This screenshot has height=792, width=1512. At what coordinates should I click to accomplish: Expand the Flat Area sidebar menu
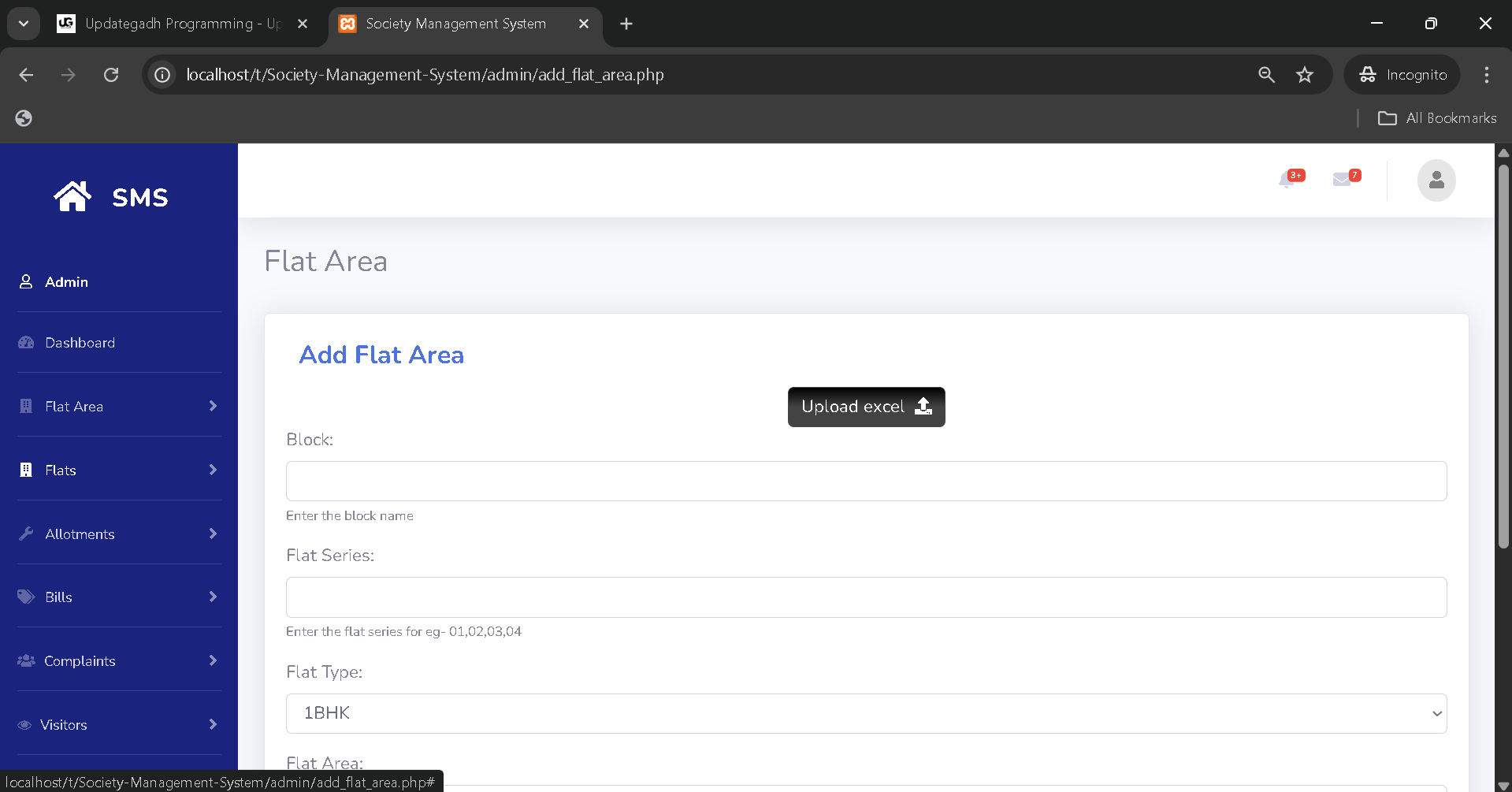(x=118, y=407)
